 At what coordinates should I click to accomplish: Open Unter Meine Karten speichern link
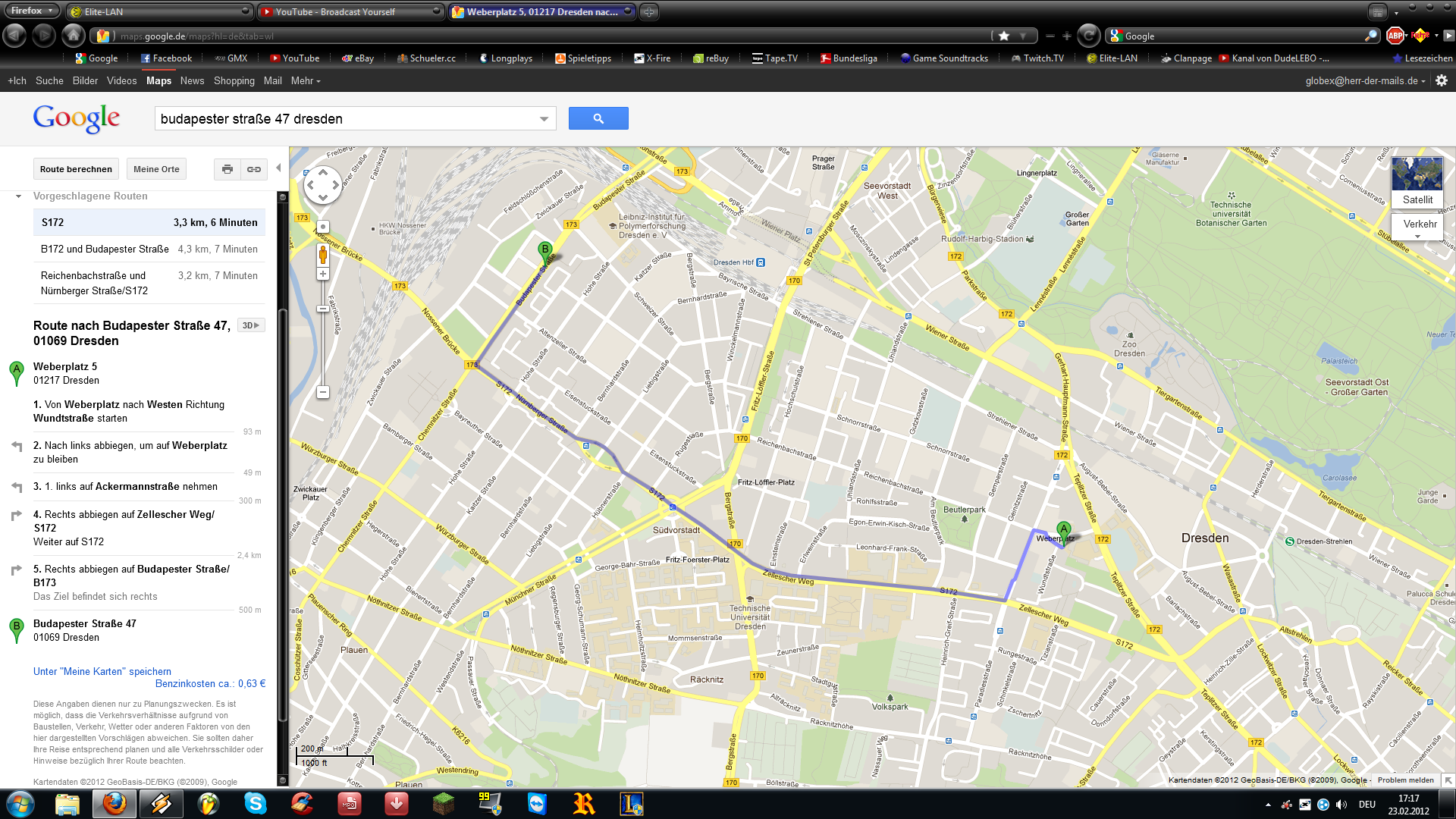[102, 671]
